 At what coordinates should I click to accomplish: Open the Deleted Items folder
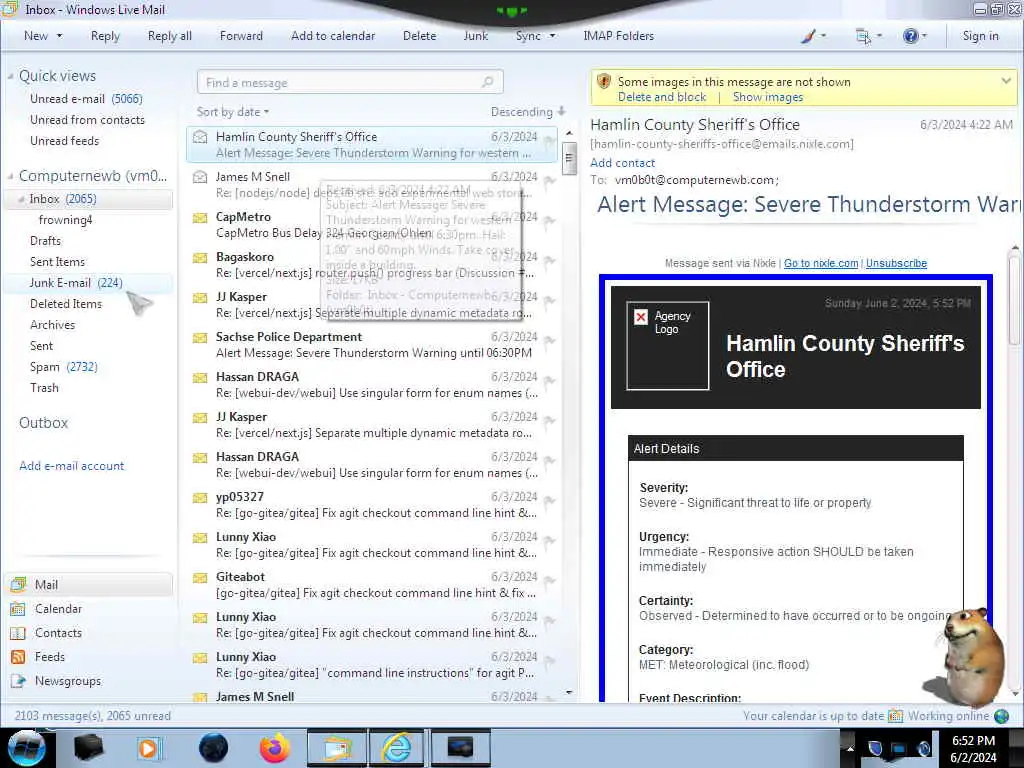pos(66,304)
